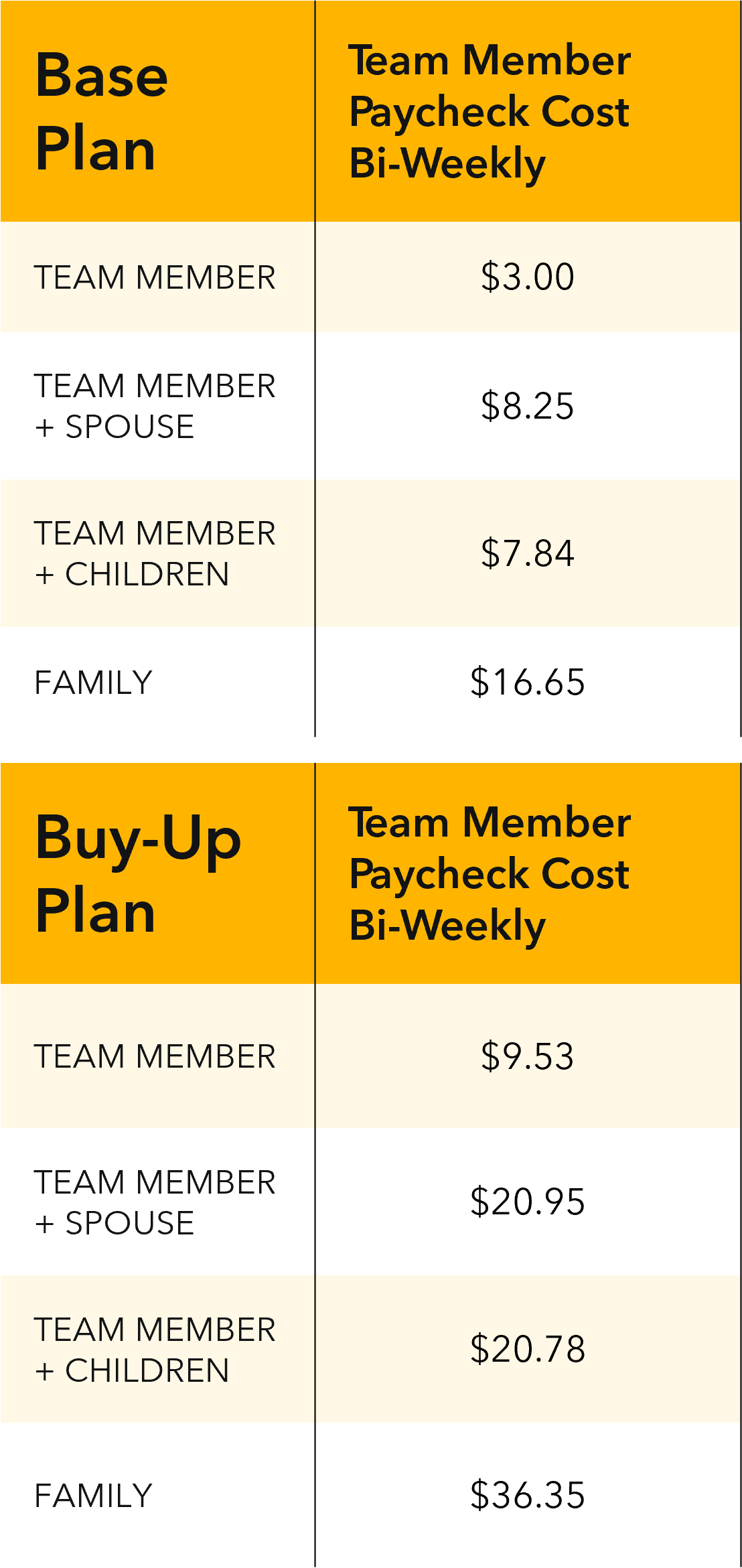Select the $8.25 price cell
This screenshot has width=742, height=1568.
point(528,406)
